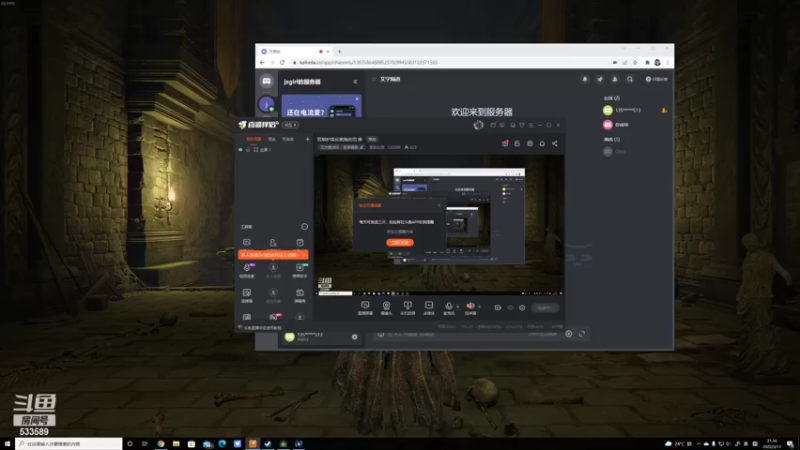Close the dialog shown in the stream preview
Viewport: 800px width, 450px height.
[x=439, y=205]
